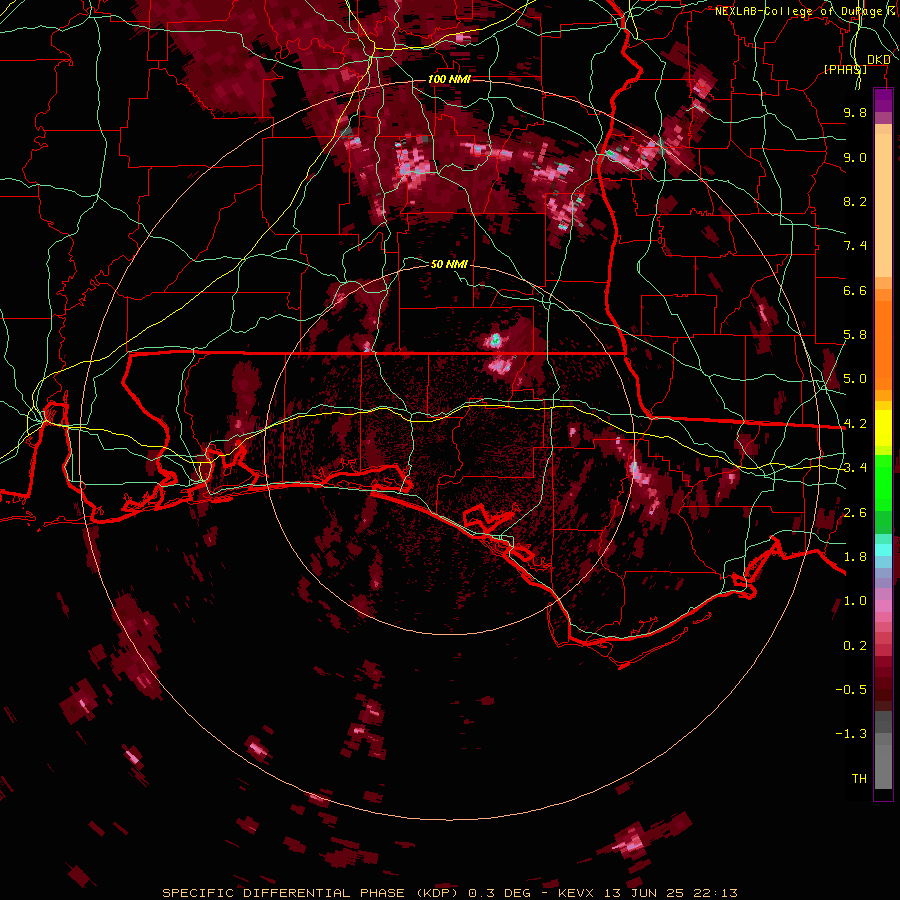Pick the bright green band on the color scale
The width and height of the screenshot is (900, 900).
coord(883,482)
